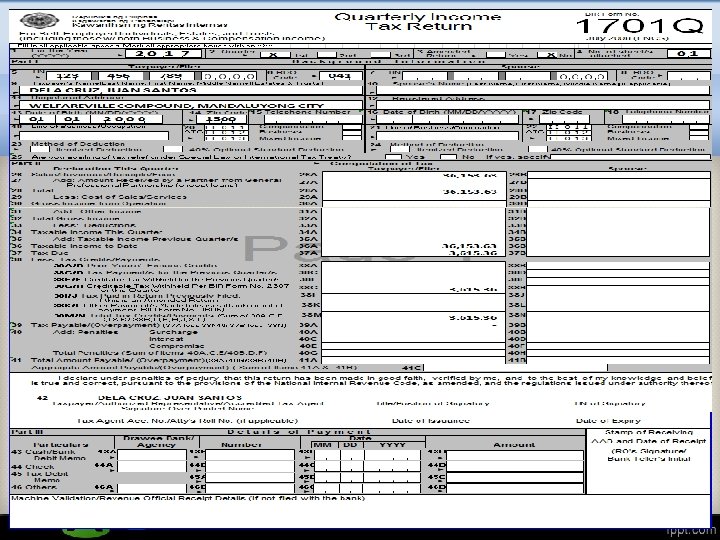This screenshot has height=540, width=720.
Task: Click the Quarterly Income Tax Return title
Action: 417,21
